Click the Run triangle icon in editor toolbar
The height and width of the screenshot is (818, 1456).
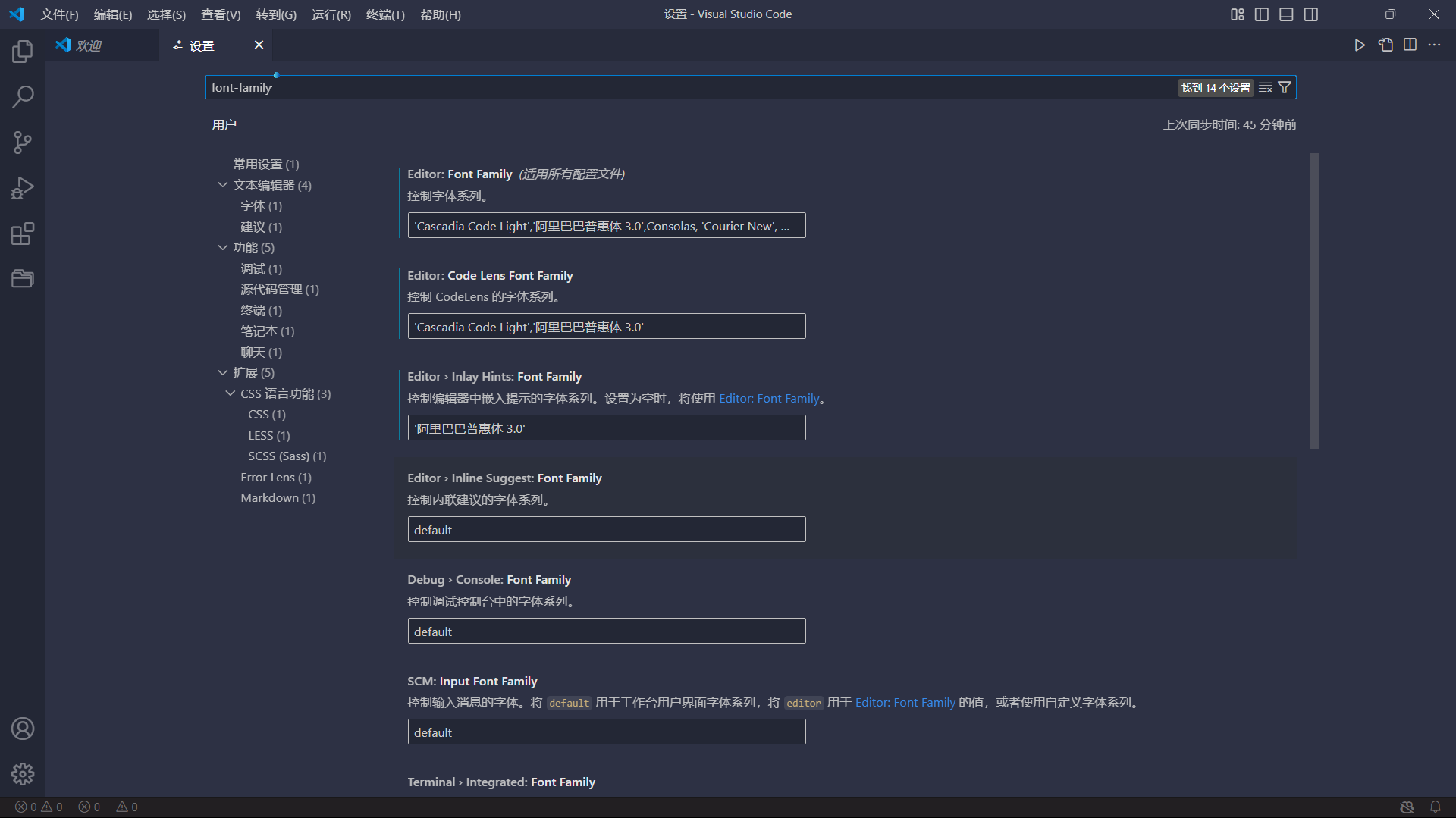(1360, 45)
